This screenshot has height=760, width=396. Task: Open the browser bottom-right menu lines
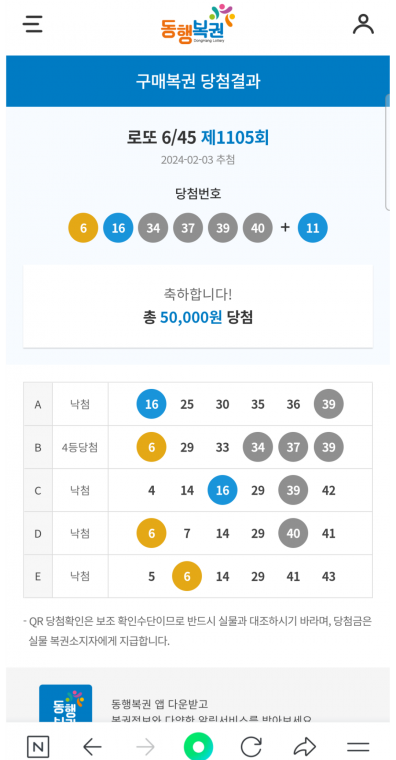tap(358, 747)
